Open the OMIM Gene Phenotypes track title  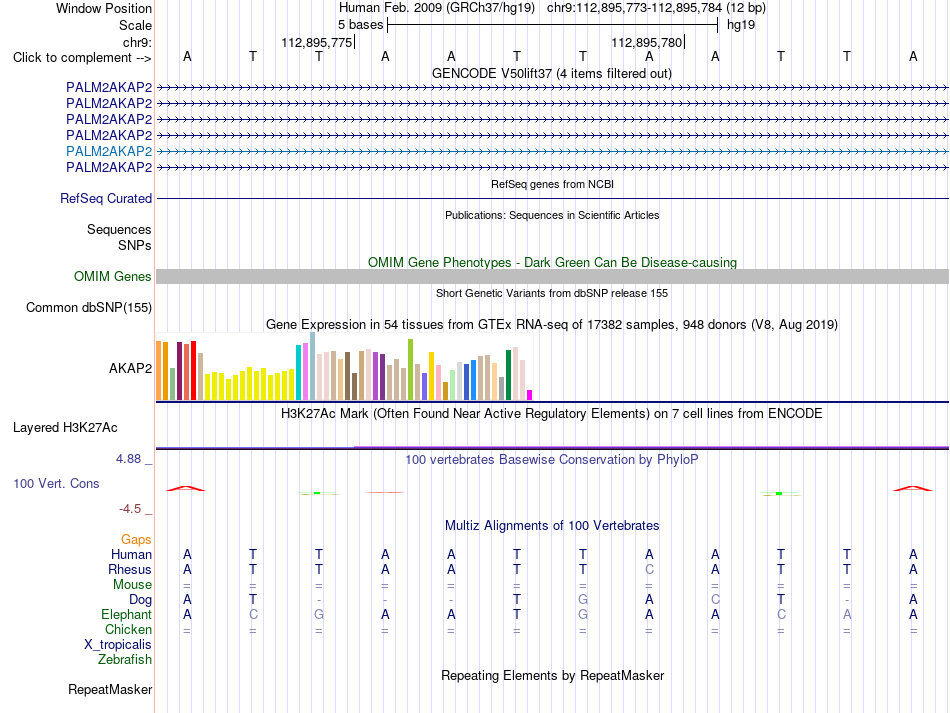[x=552, y=262]
